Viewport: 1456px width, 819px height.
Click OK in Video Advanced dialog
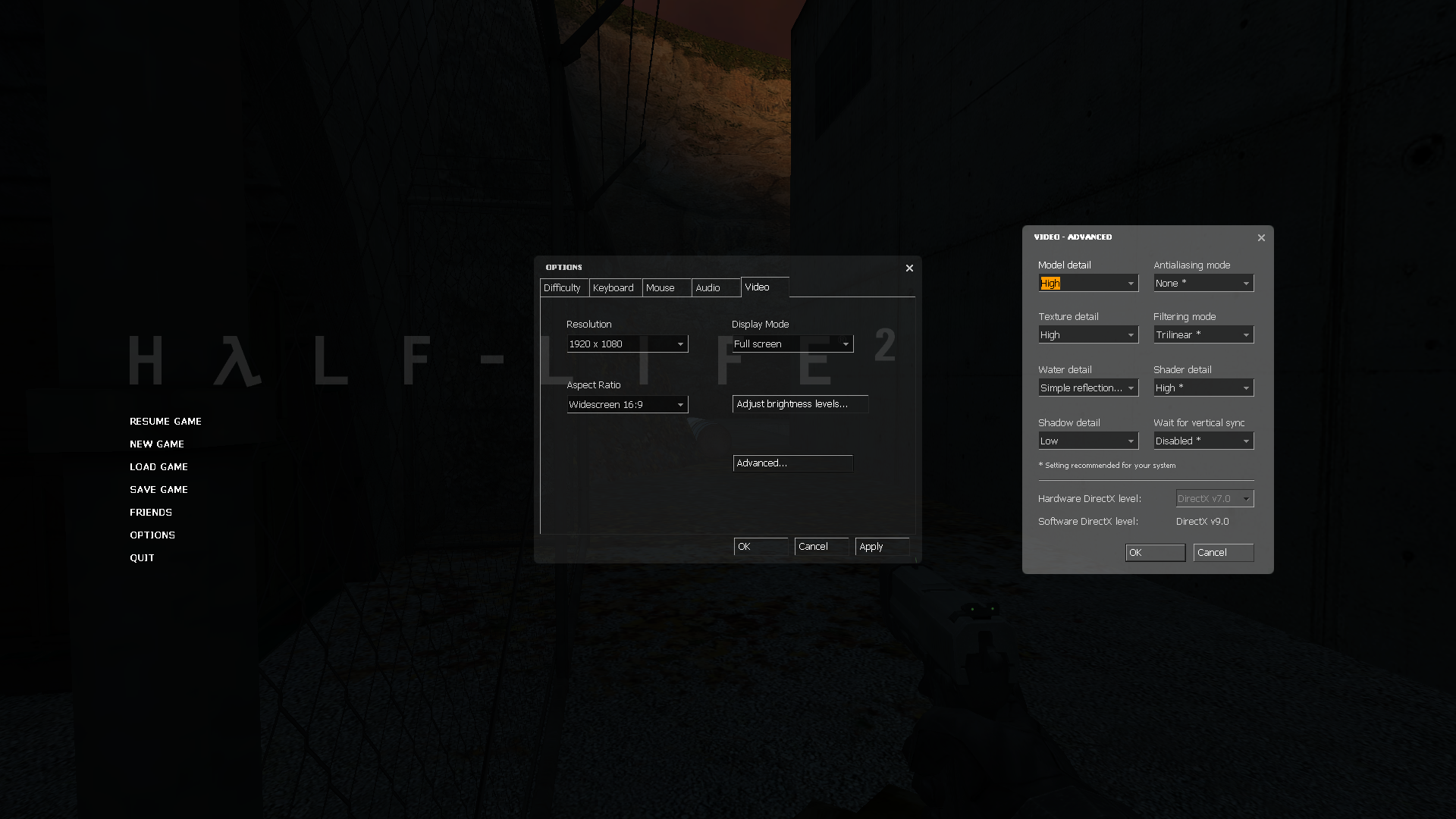pos(1154,553)
